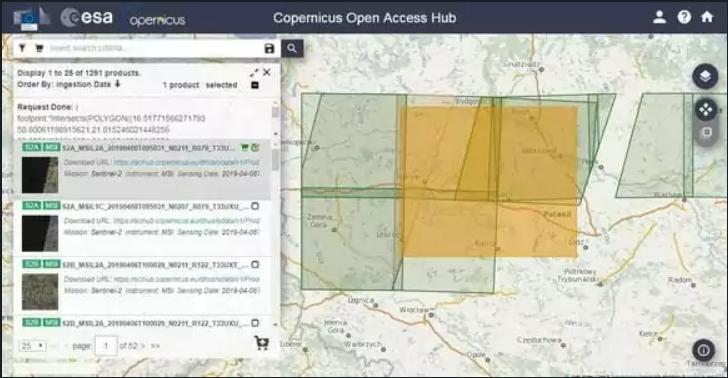The image size is (728, 378).
Task: Click the search criteria input field
Action: tap(155, 48)
